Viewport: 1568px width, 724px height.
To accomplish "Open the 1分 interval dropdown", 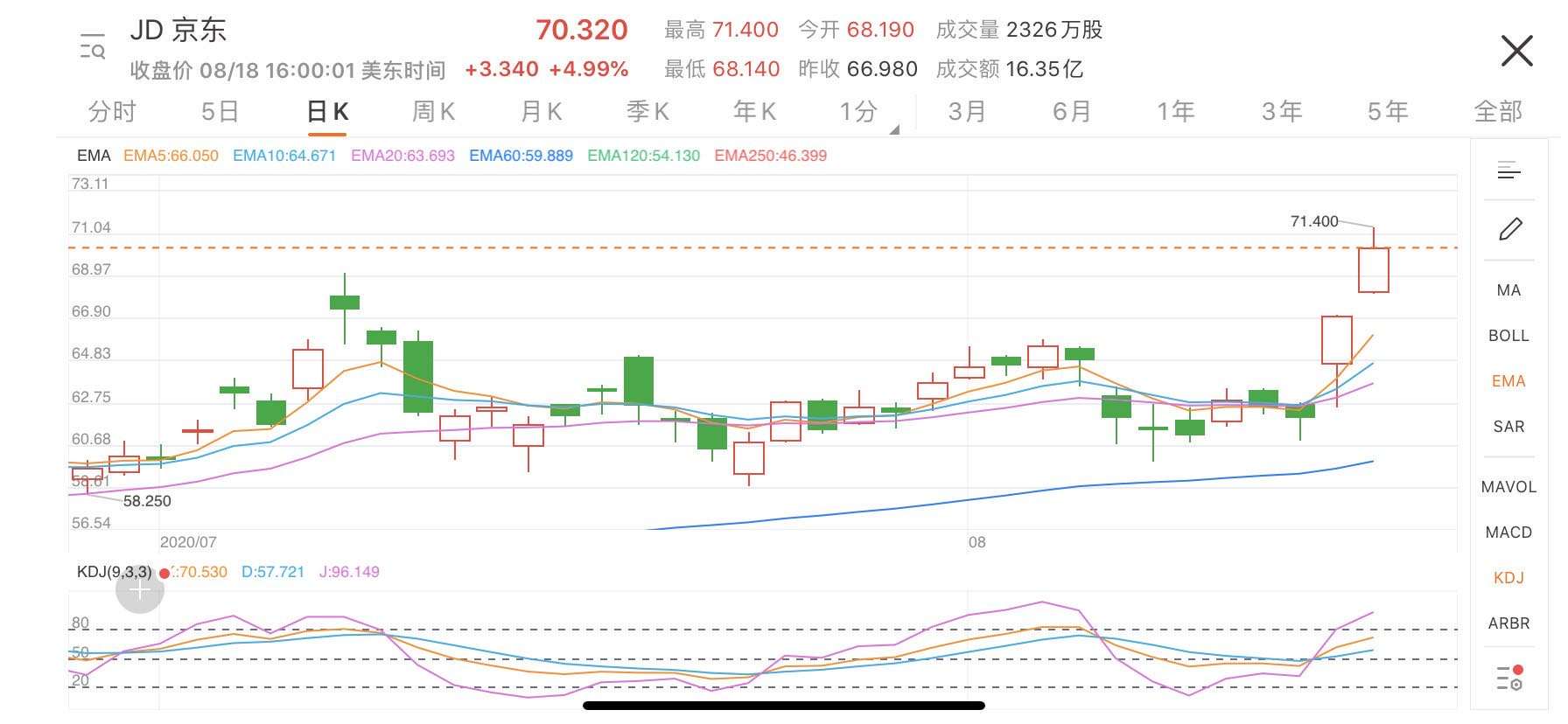I will tap(868, 113).
